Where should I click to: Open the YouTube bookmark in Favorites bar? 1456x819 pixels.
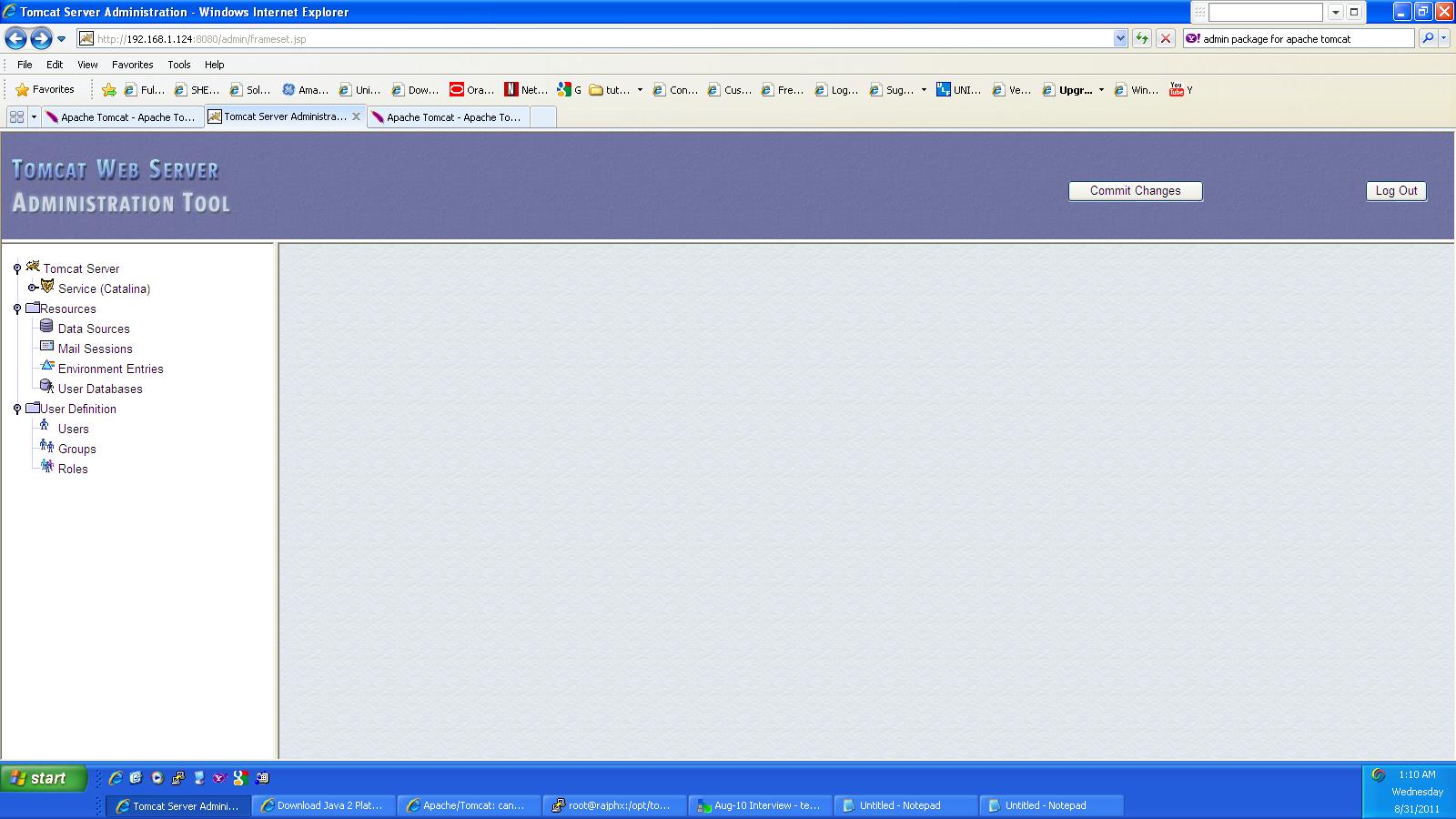pyautogui.click(x=1181, y=89)
